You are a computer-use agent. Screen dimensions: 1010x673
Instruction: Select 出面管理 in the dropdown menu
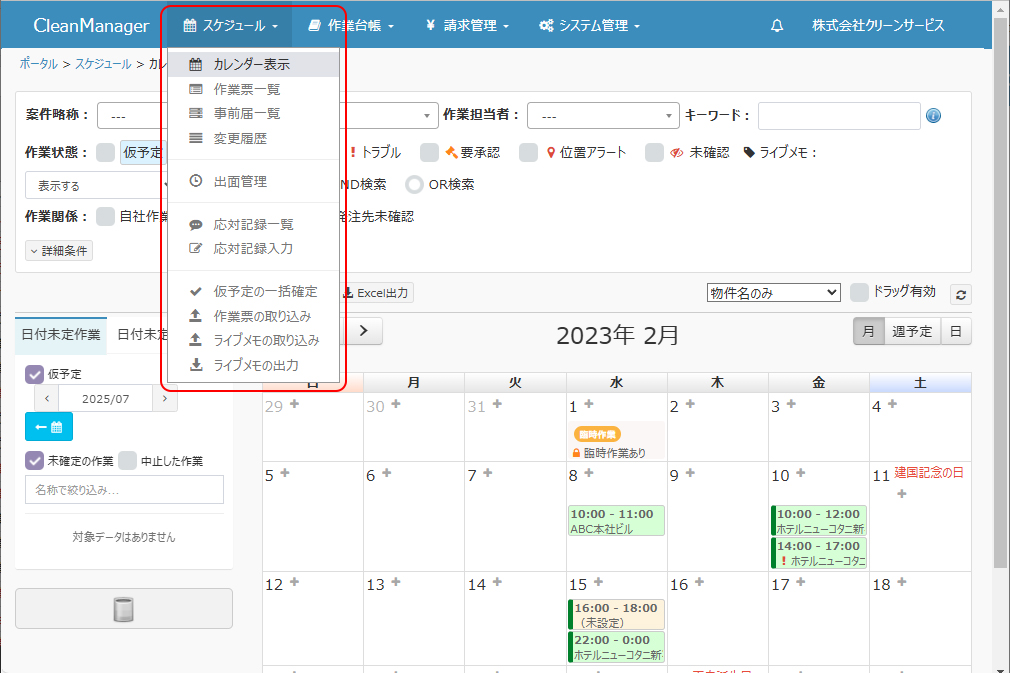[240, 181]
